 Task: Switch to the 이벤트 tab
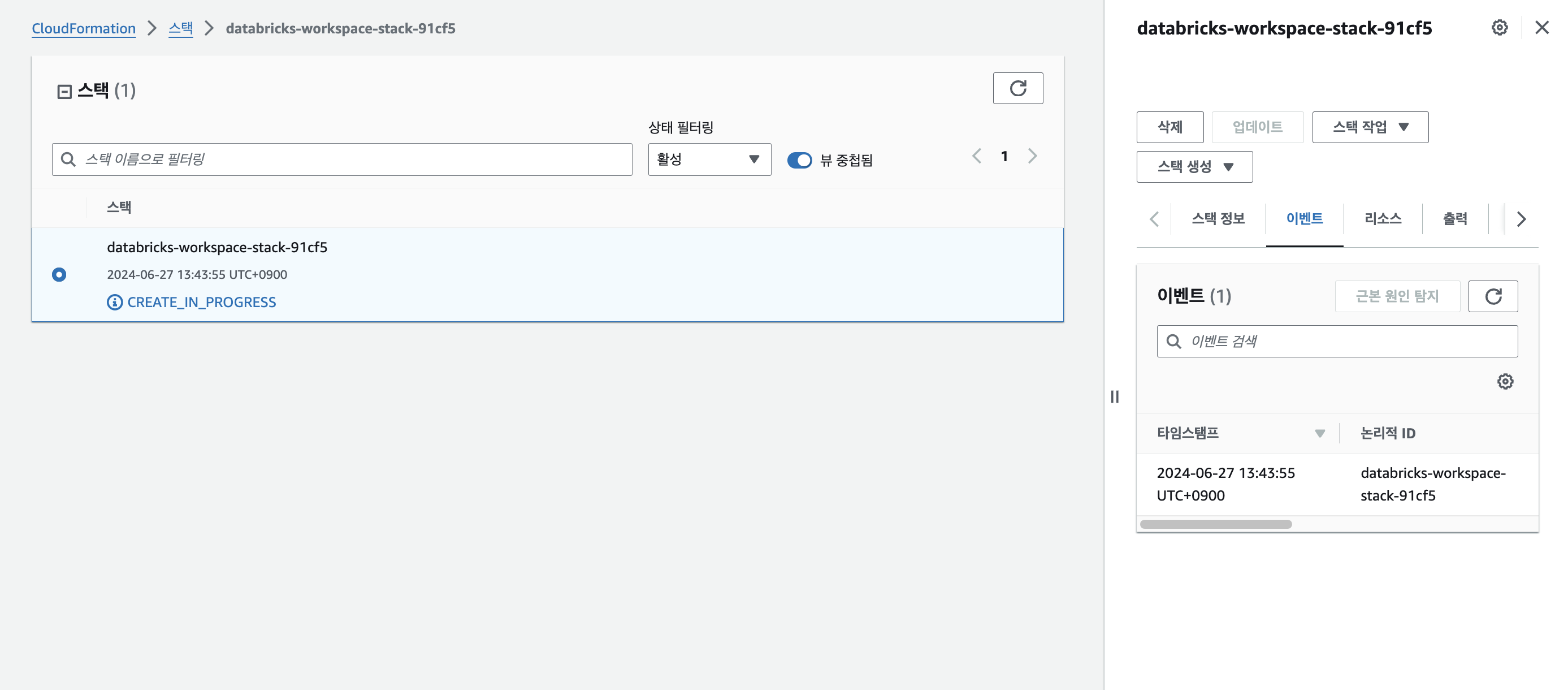[x=1305, y=219]
